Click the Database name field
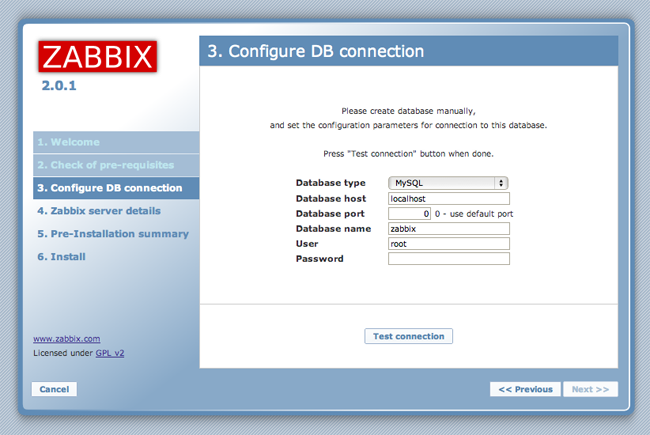650x435 pixels. (448, 229)
